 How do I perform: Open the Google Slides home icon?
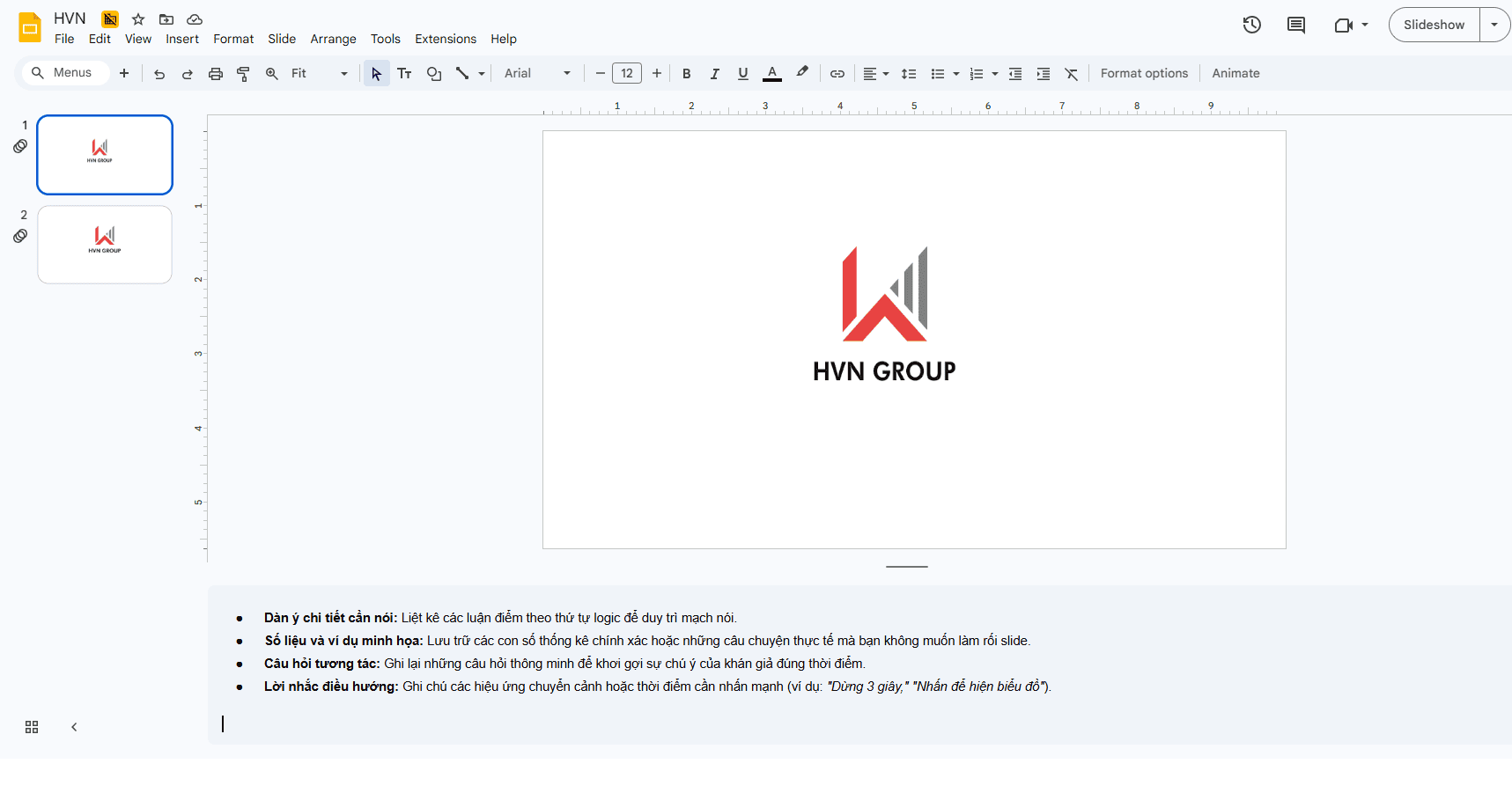coord(30,27)
